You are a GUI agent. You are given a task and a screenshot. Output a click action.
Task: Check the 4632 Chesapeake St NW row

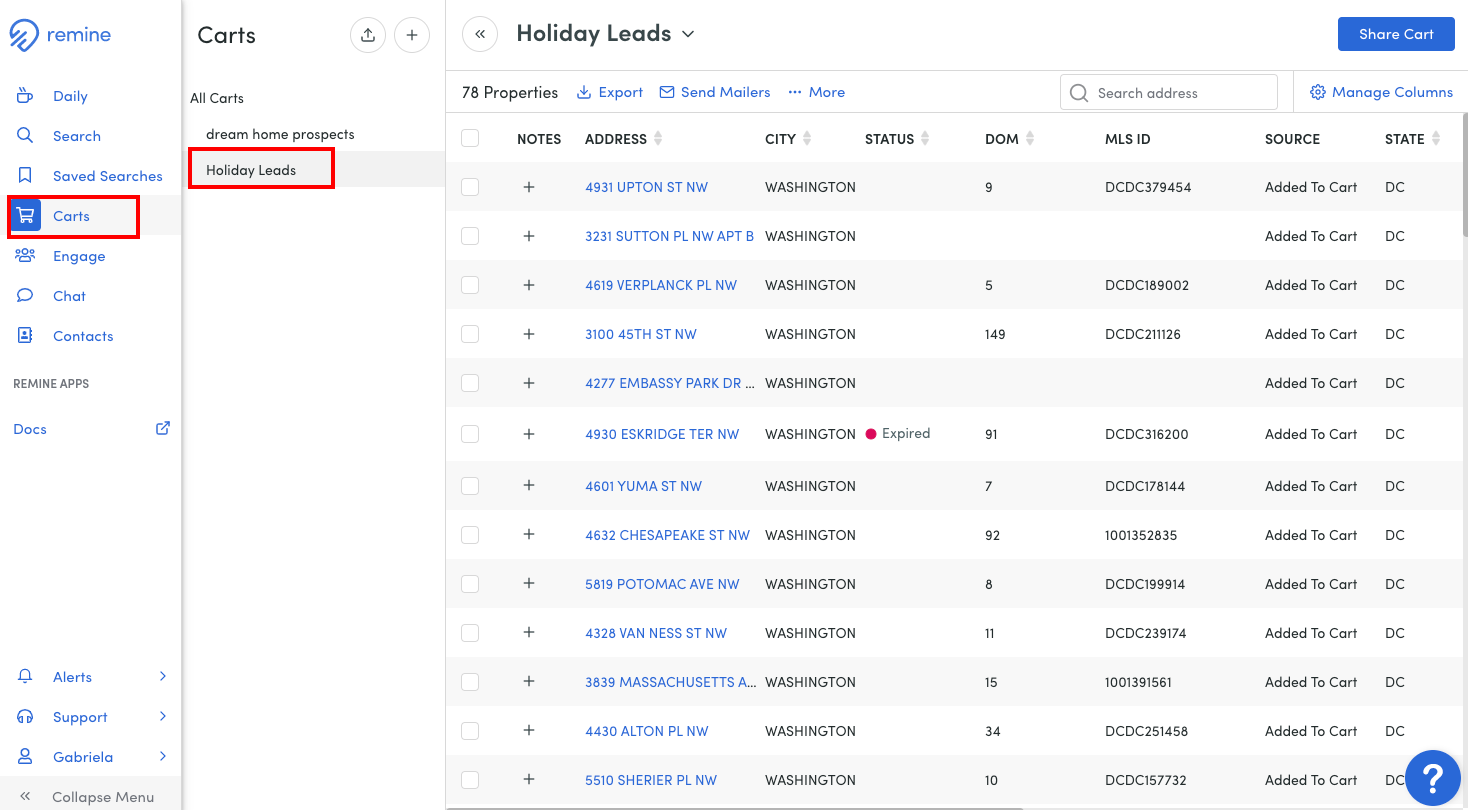(470, 535)
